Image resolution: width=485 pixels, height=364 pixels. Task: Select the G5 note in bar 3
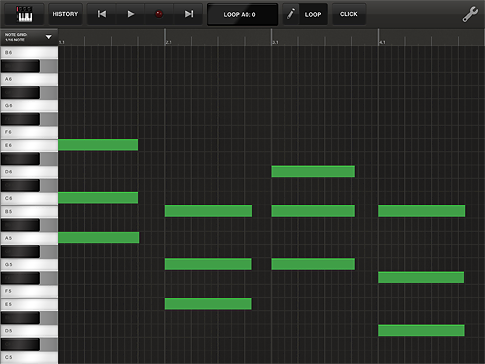[313, 264]
